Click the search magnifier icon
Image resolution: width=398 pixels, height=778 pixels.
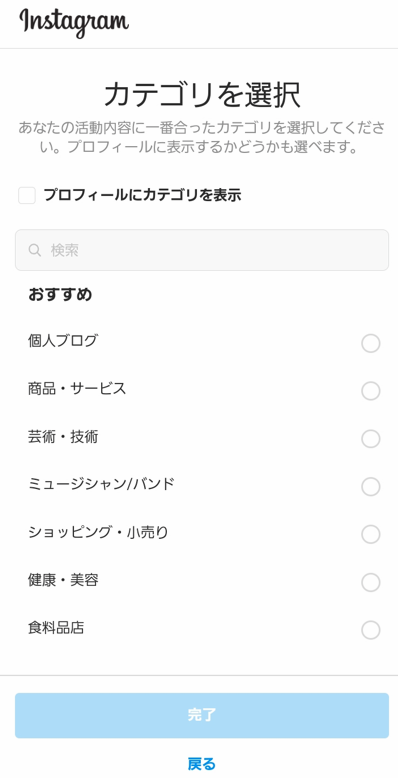(x=34, y=250)
